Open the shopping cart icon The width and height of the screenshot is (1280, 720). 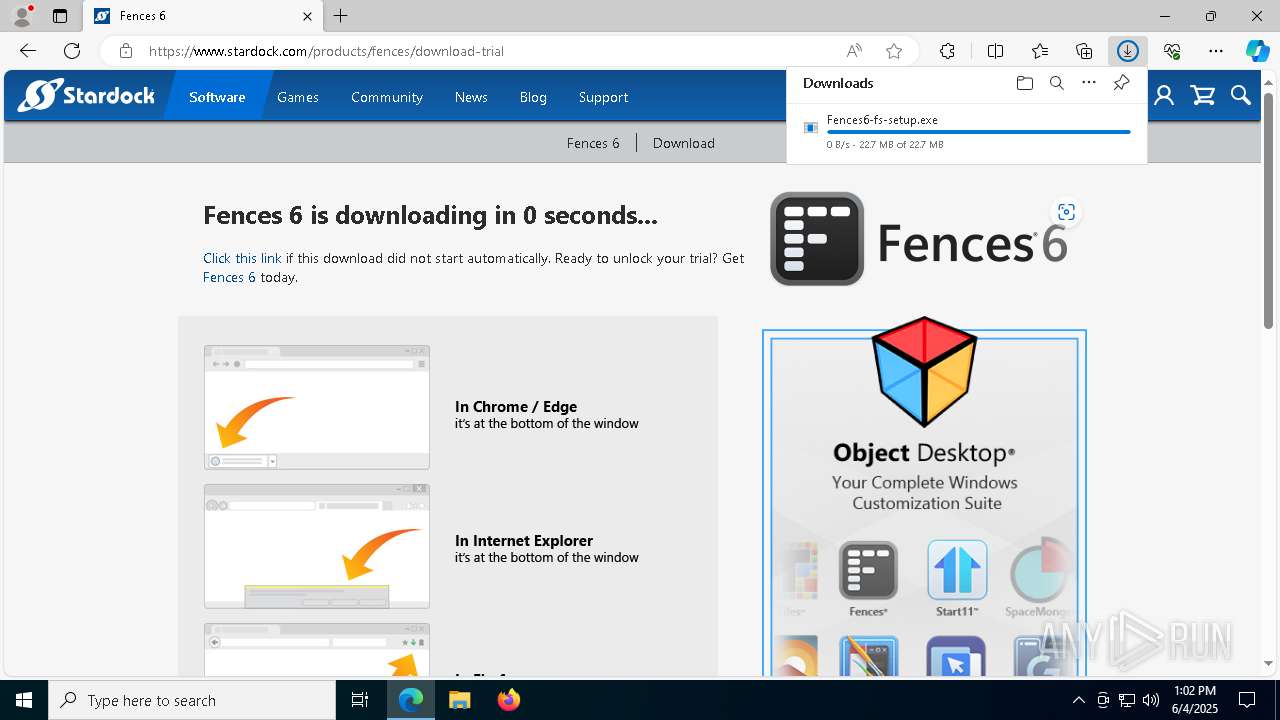tap(1203, 96)
